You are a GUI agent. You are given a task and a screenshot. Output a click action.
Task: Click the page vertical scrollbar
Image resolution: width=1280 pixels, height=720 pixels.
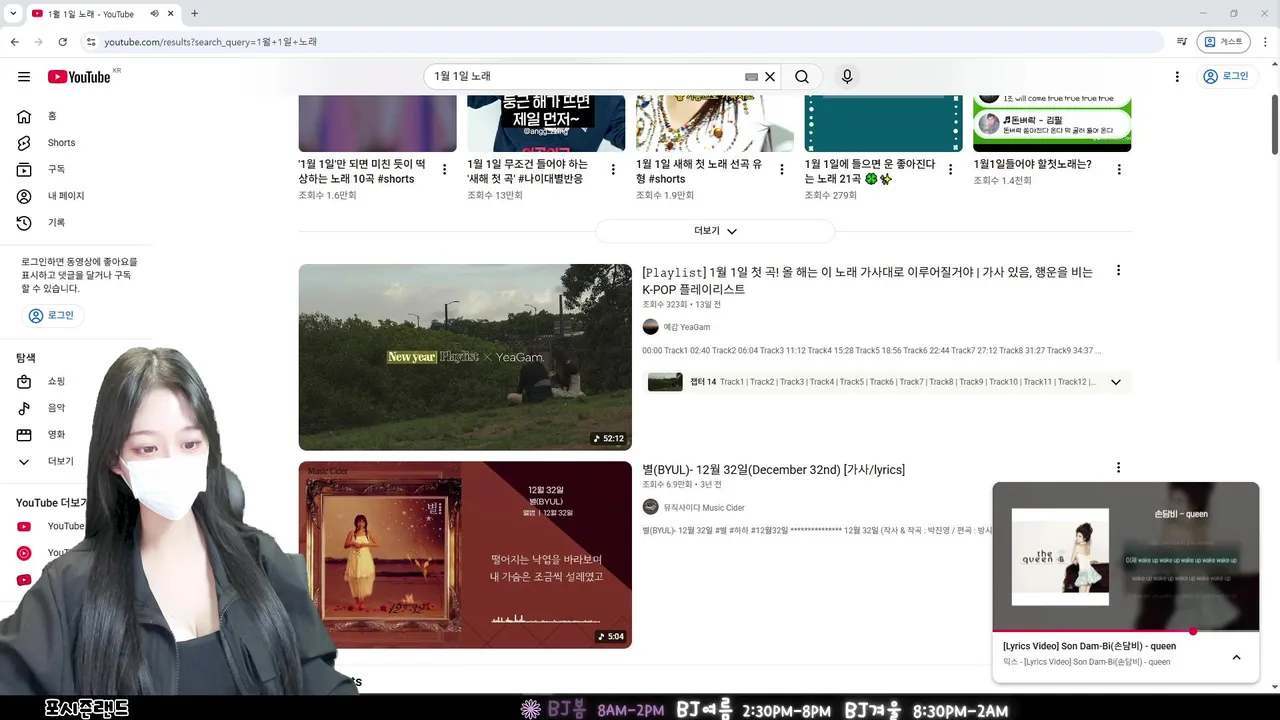[1274, 125]
